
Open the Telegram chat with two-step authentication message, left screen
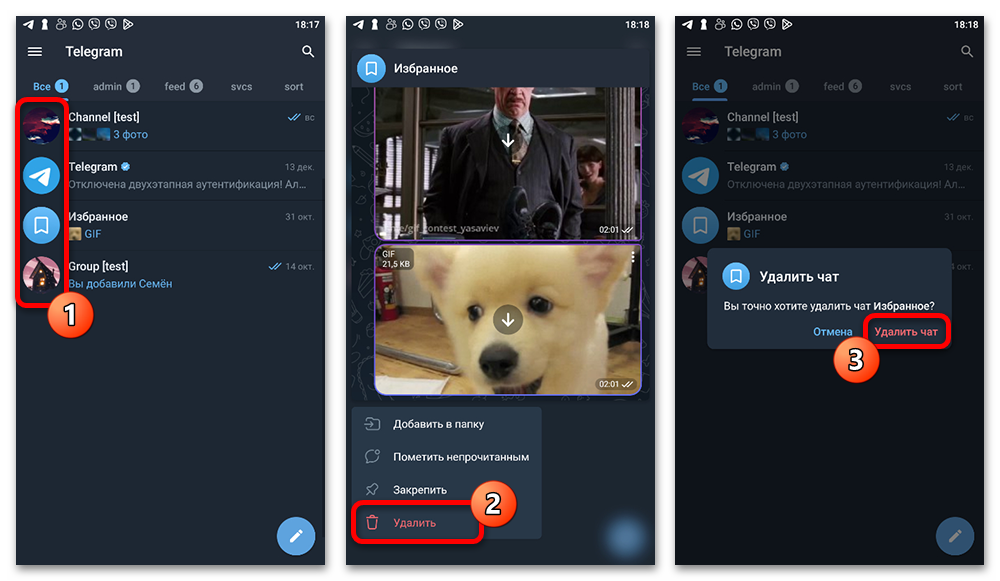coord(171,175)
